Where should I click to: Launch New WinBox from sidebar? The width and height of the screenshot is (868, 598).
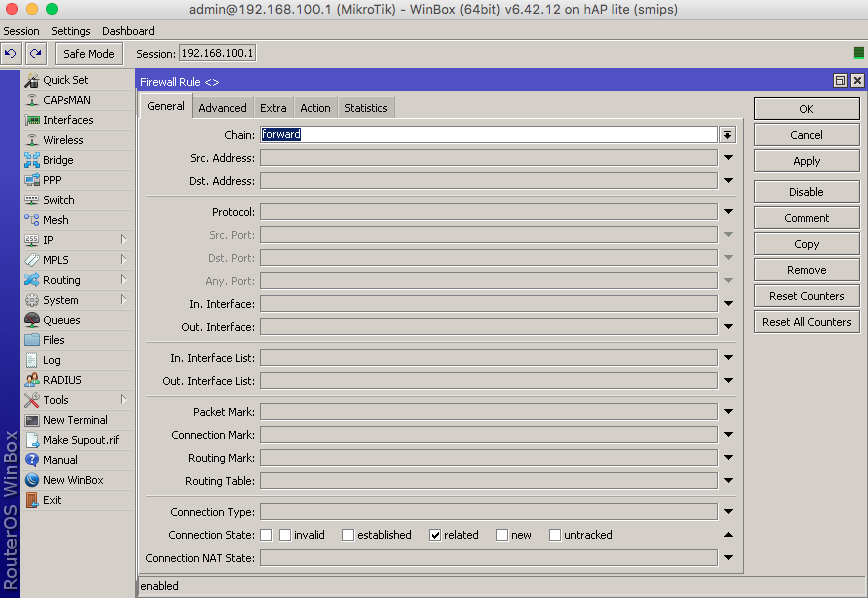click(x=78, y=480)
